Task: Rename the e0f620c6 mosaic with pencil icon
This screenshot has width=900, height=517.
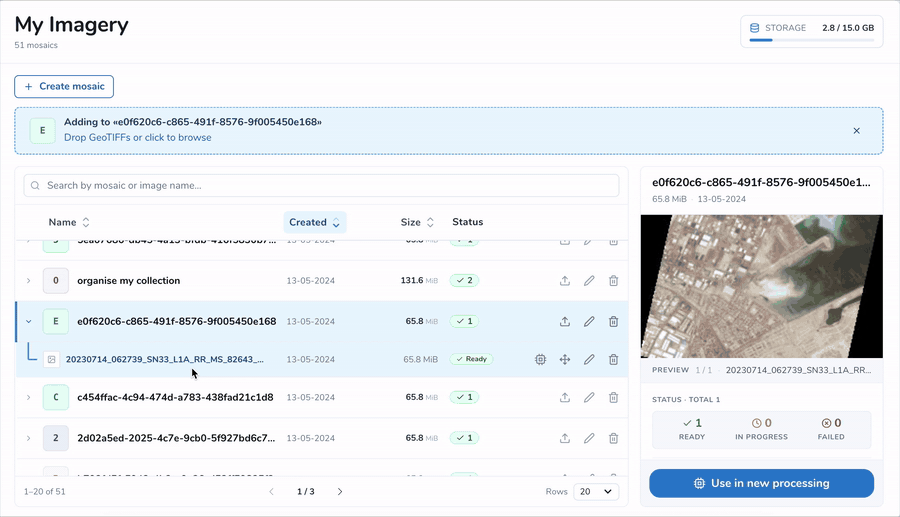Action: coord(589,321)
